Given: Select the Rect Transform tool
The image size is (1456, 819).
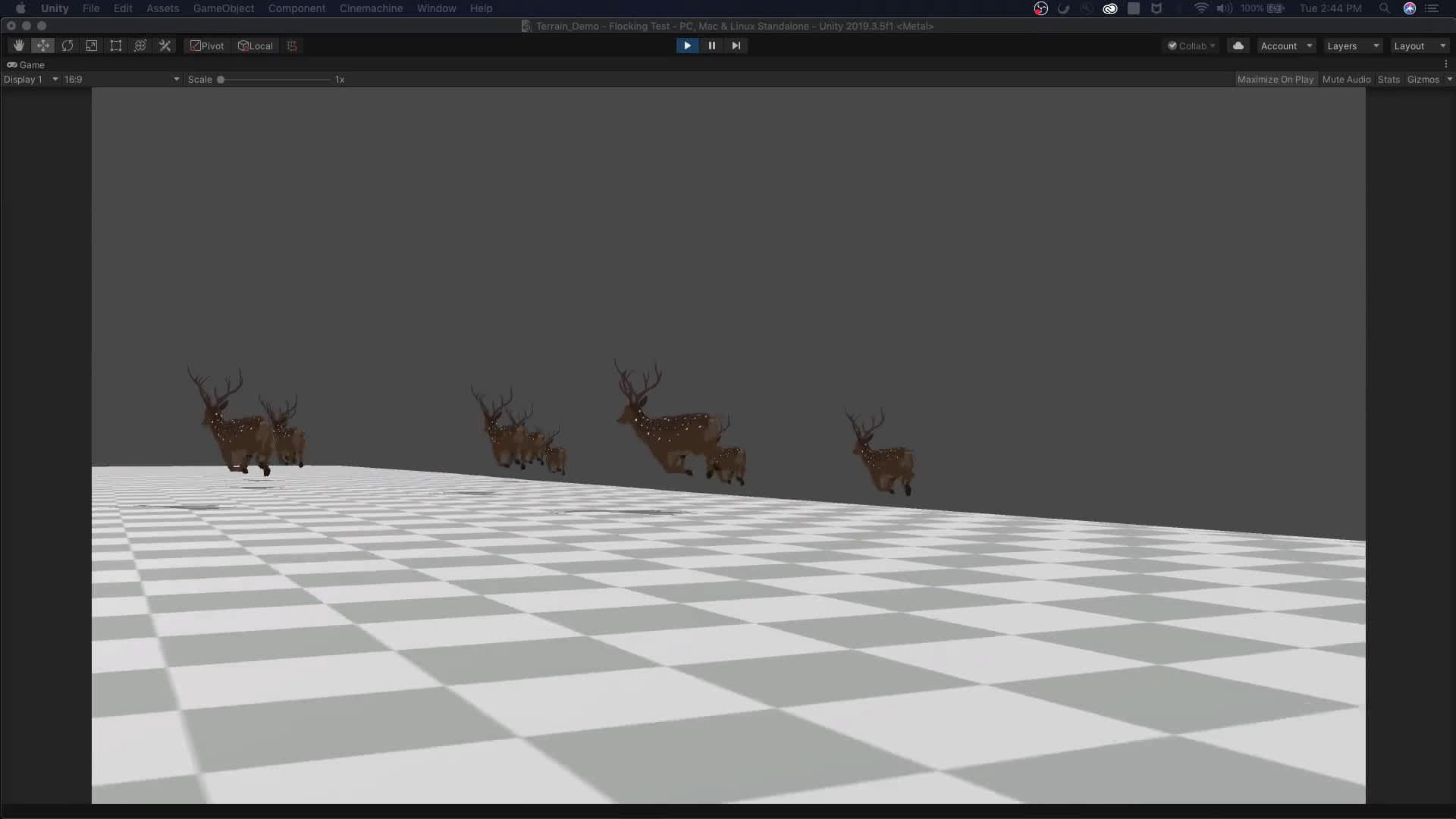Looking at the screenshot, I should click(116, 45).
